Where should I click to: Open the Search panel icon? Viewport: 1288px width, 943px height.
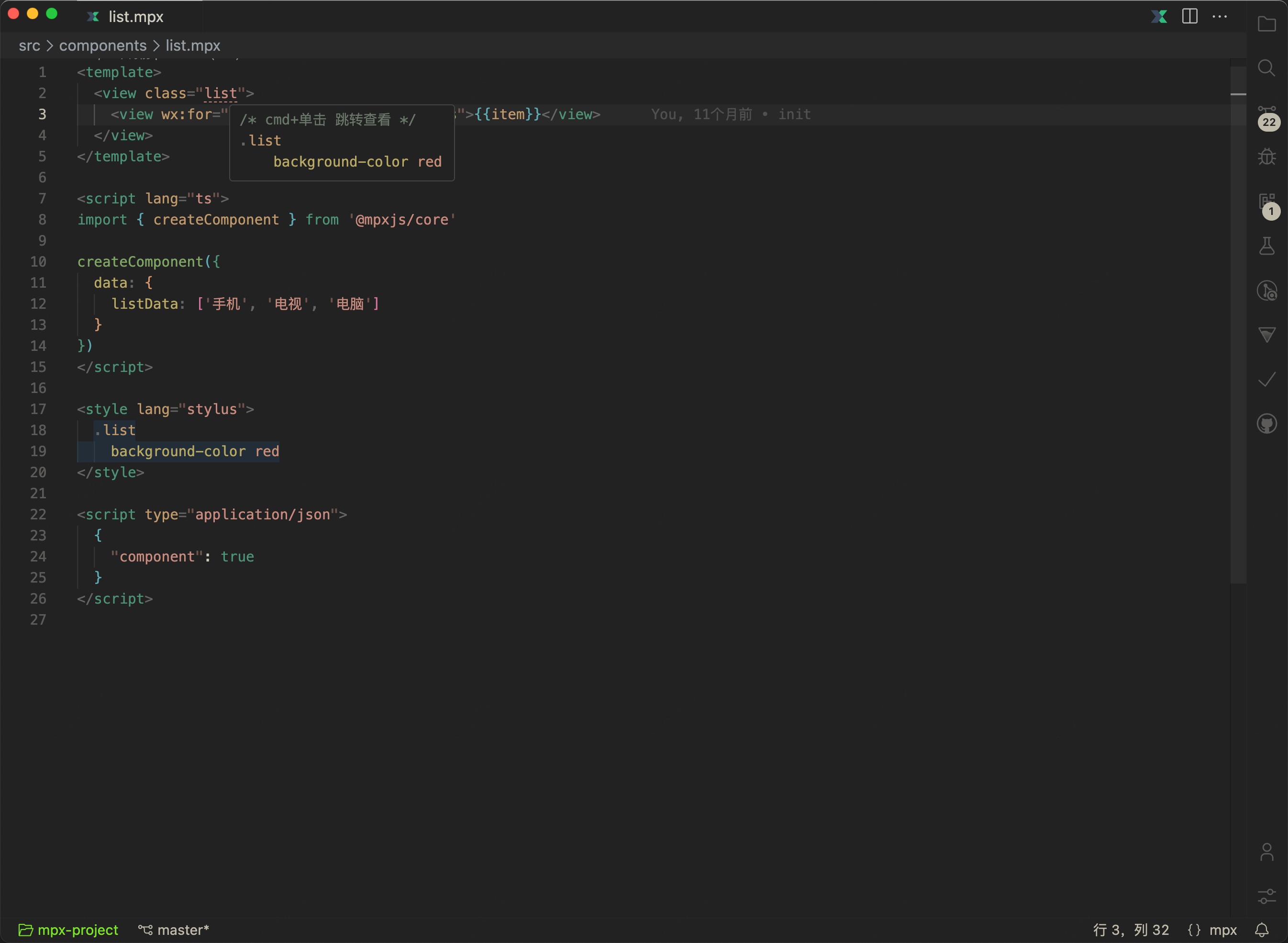(1266, 68)
